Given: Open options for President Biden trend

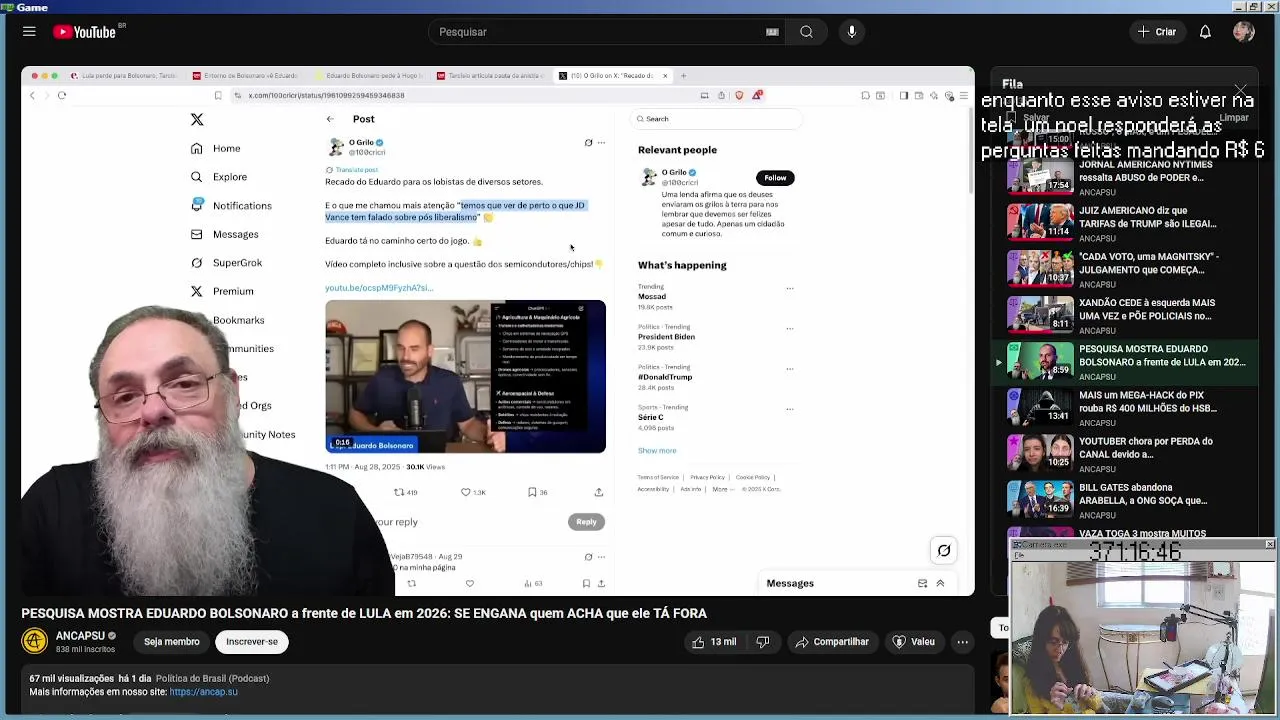Looking at the screenshot, I should (x=789, y=329).
